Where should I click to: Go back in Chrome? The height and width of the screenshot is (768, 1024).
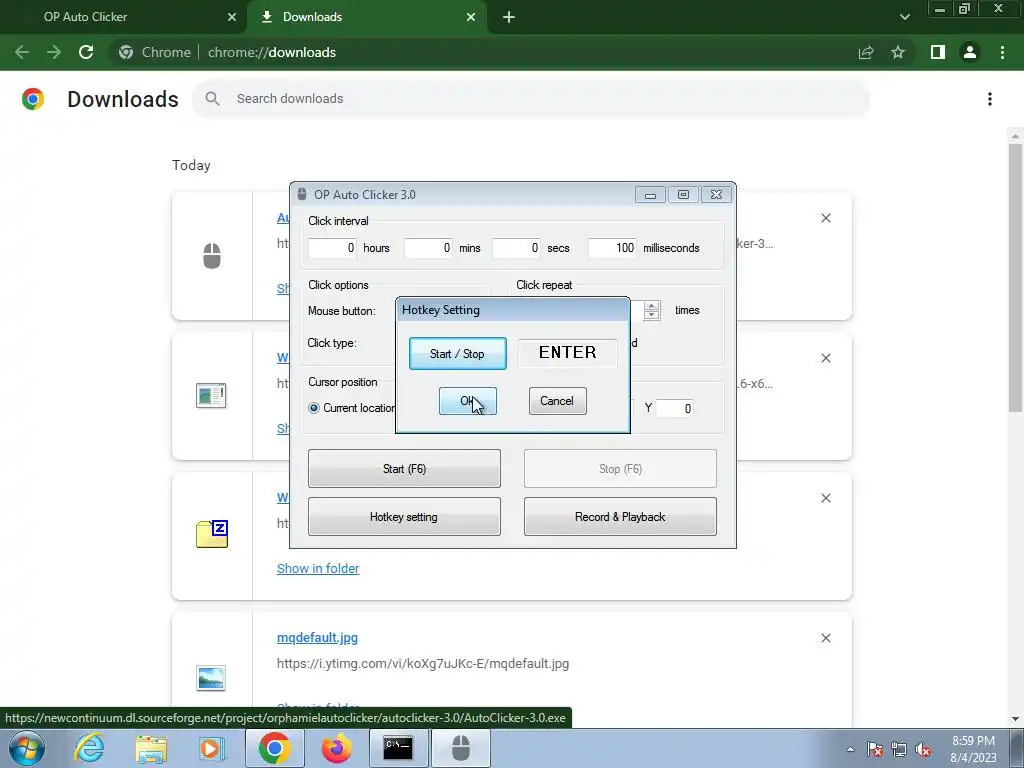22,52
